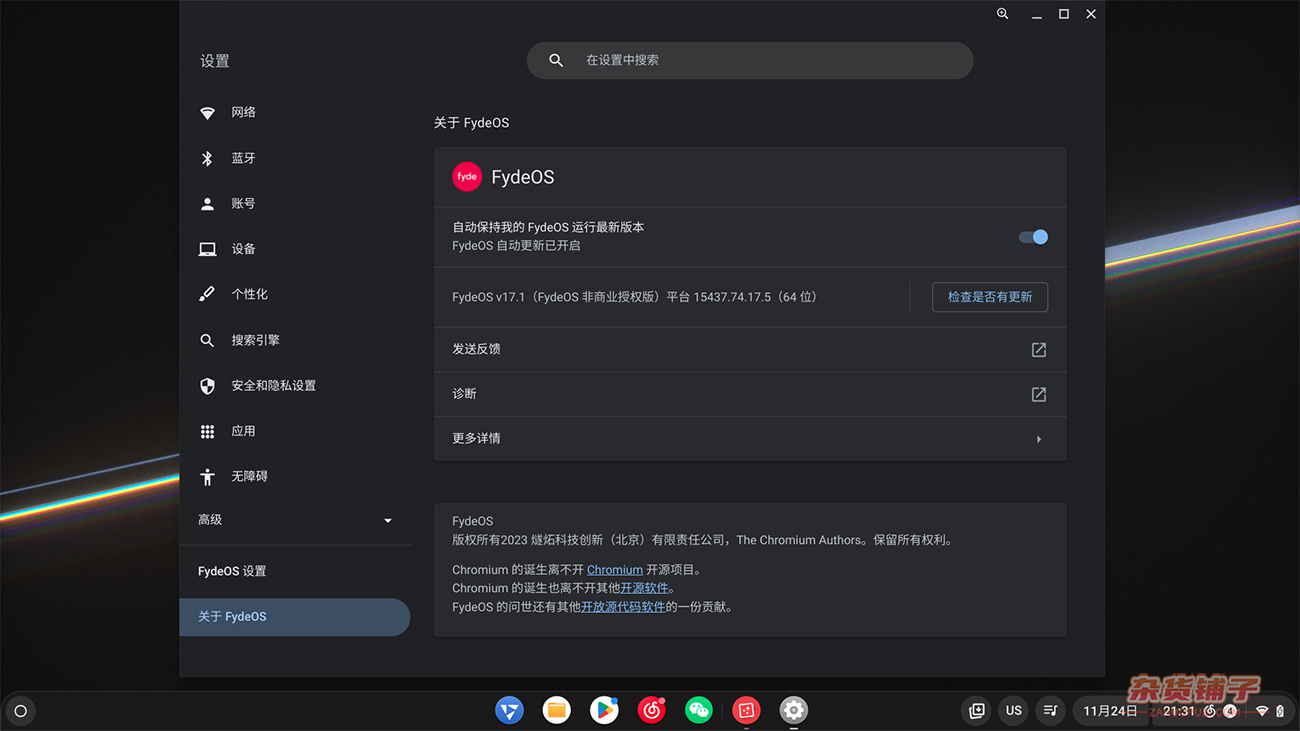Click the Bluetooth icon in the sidebar
The width and height of the screenshot is (1300, 731).
tap(207, 158)
